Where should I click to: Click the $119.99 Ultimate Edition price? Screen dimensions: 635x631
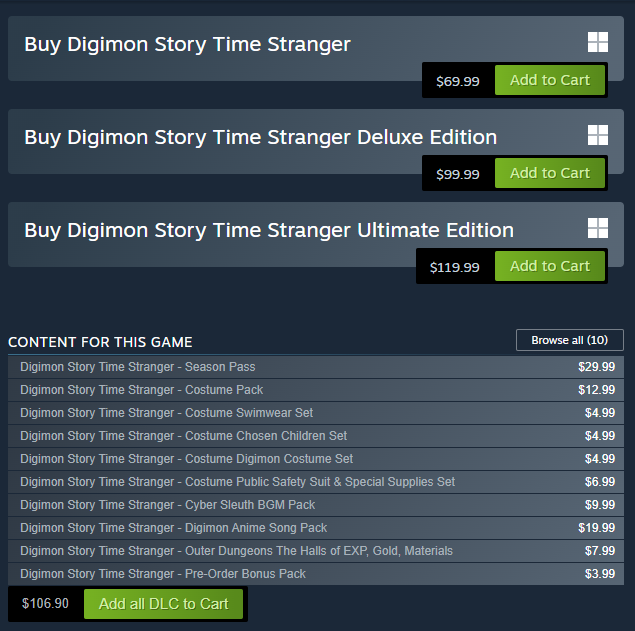tap(454, 267)
